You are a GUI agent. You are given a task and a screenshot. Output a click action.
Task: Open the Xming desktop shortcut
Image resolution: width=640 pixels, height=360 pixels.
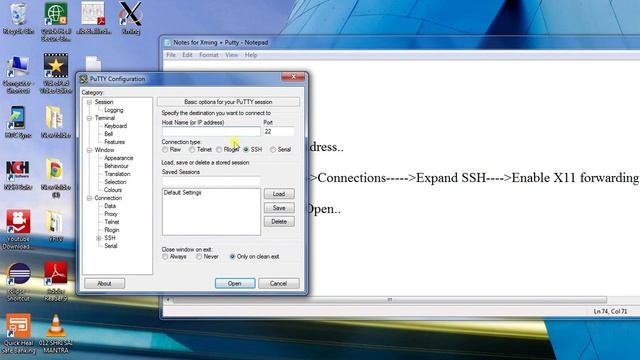point(131,18)
